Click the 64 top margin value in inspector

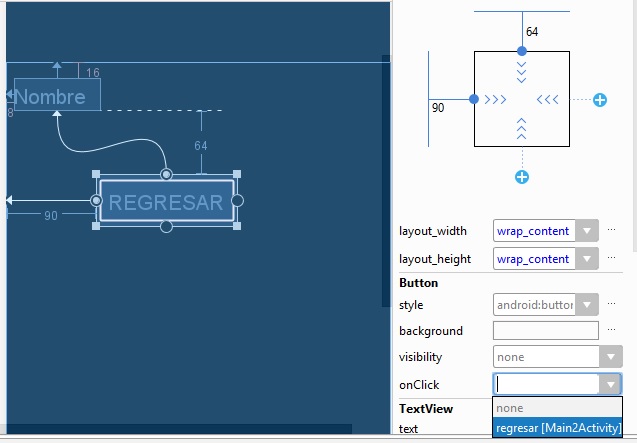tap(532, 32)
